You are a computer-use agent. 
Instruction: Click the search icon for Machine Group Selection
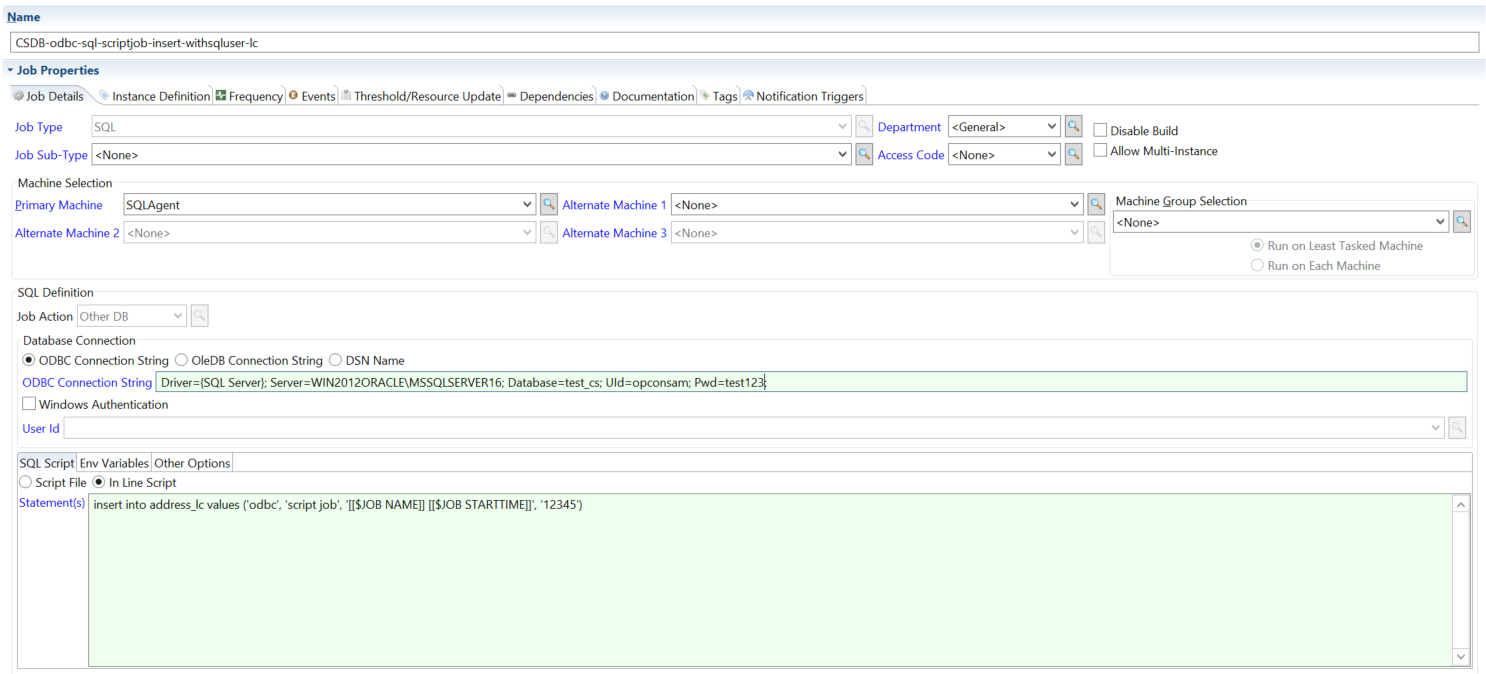tap(1462, 222)
